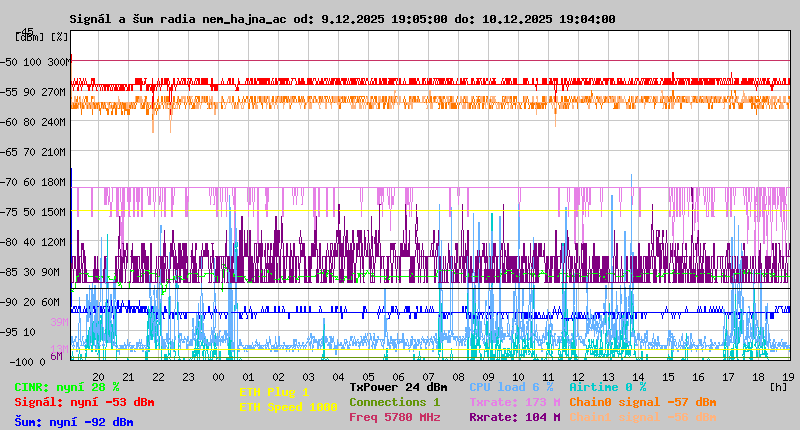800x430 pixels.
Task: Click the CINR legend label
Action: pyautogui.click(x=66, y=387)
